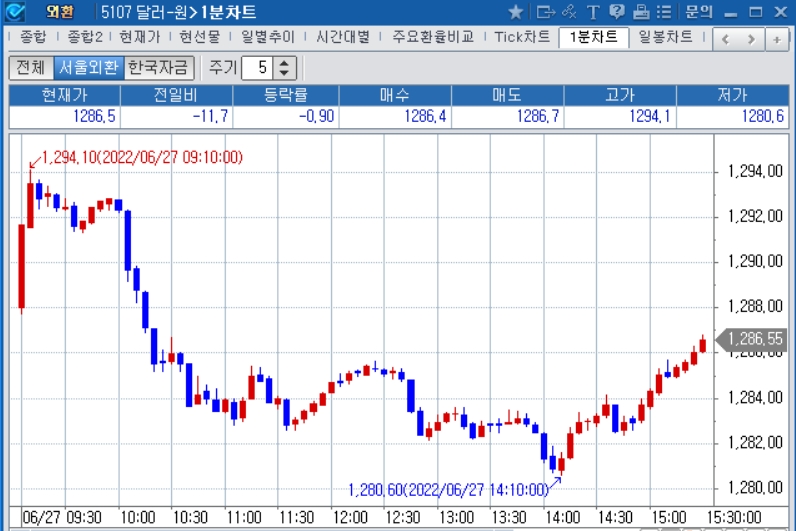Click the 등락률 column header

pyautogui.click(x=286, y=95)
